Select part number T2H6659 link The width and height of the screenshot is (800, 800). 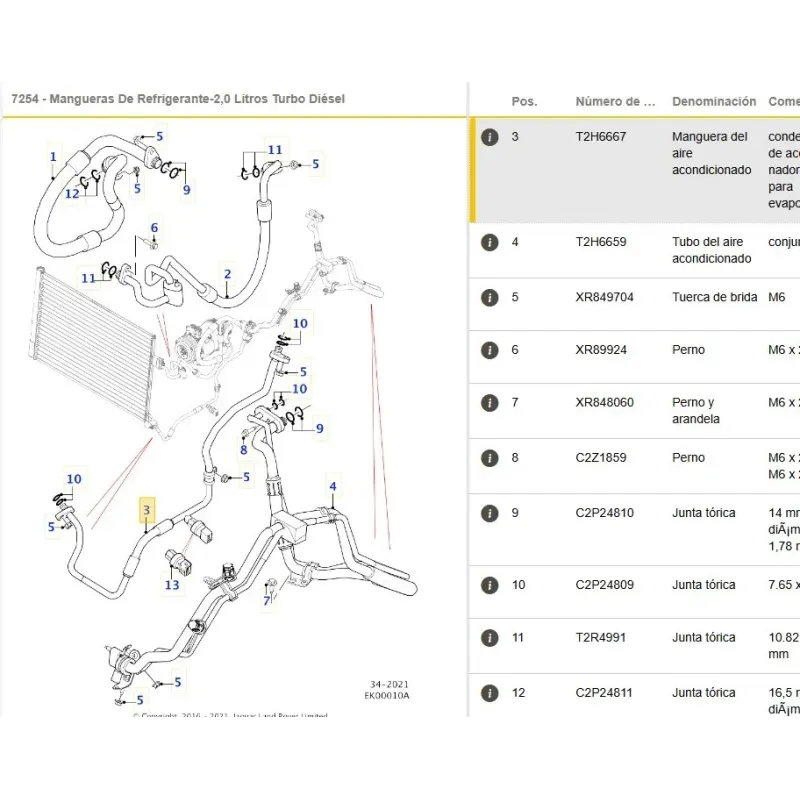600,242
